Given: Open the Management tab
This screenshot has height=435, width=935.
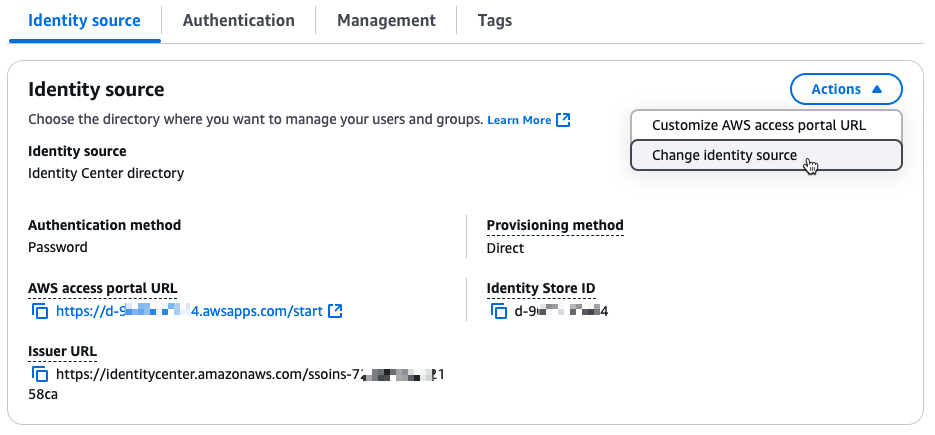Looking at the screenshot, I should (x=386, y=20).
